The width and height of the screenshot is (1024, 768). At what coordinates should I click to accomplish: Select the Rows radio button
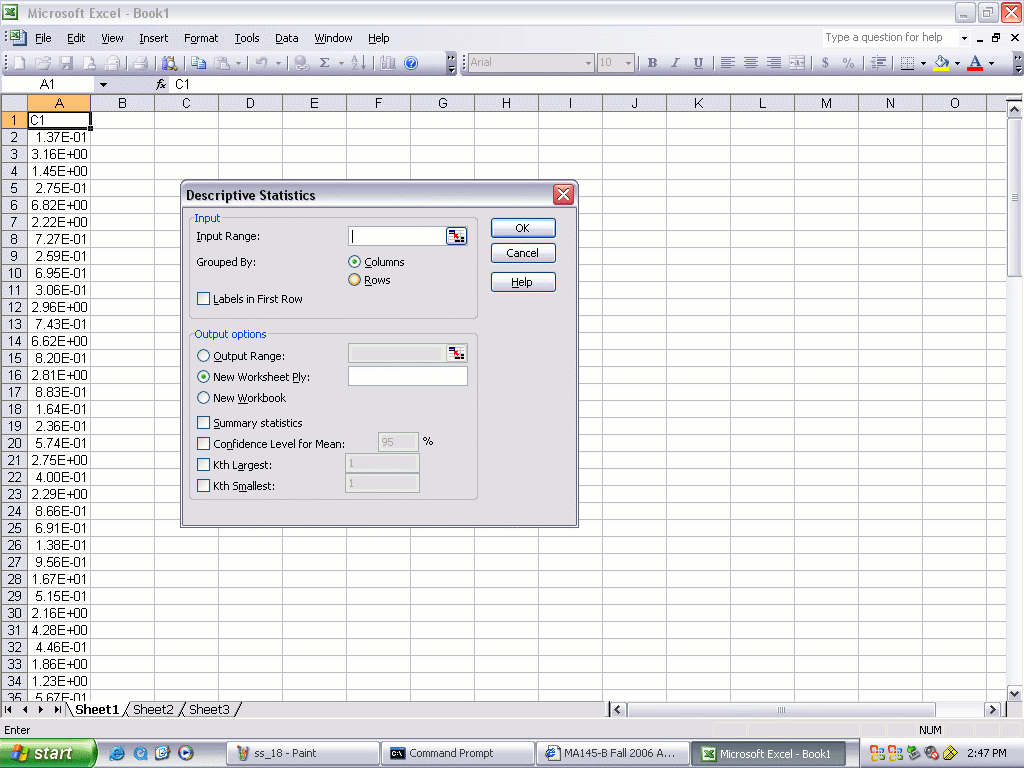[x=354, y=280]
